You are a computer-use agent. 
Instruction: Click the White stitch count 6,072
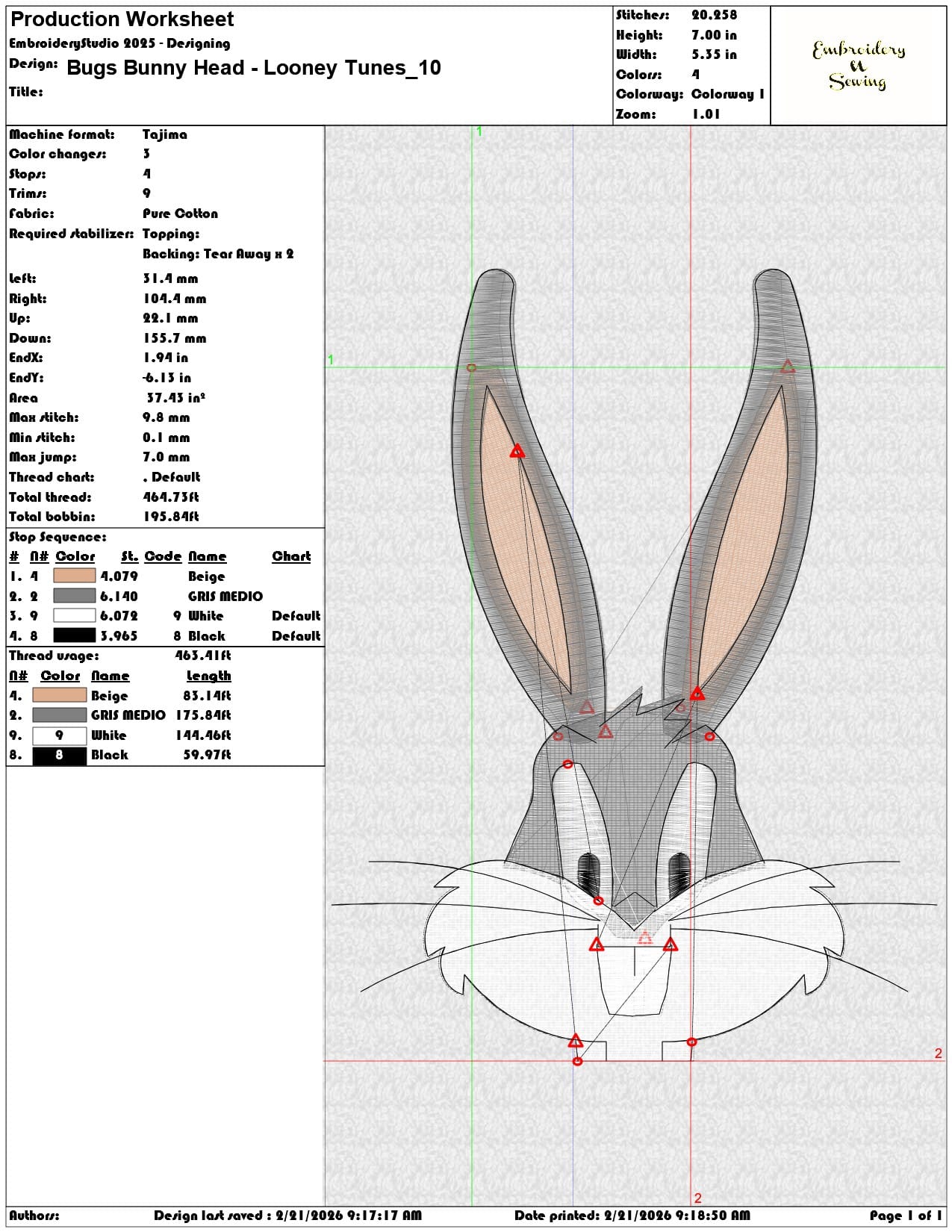tap(119, 616)
